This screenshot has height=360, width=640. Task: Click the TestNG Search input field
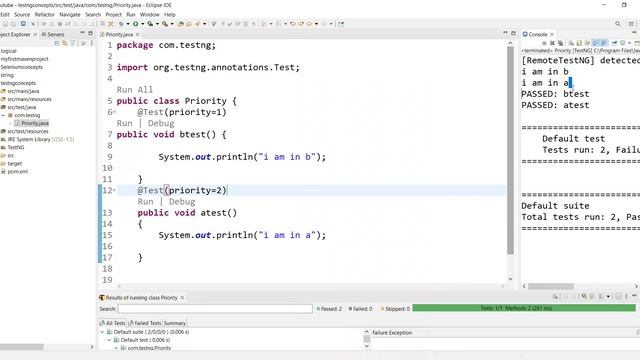215,309
